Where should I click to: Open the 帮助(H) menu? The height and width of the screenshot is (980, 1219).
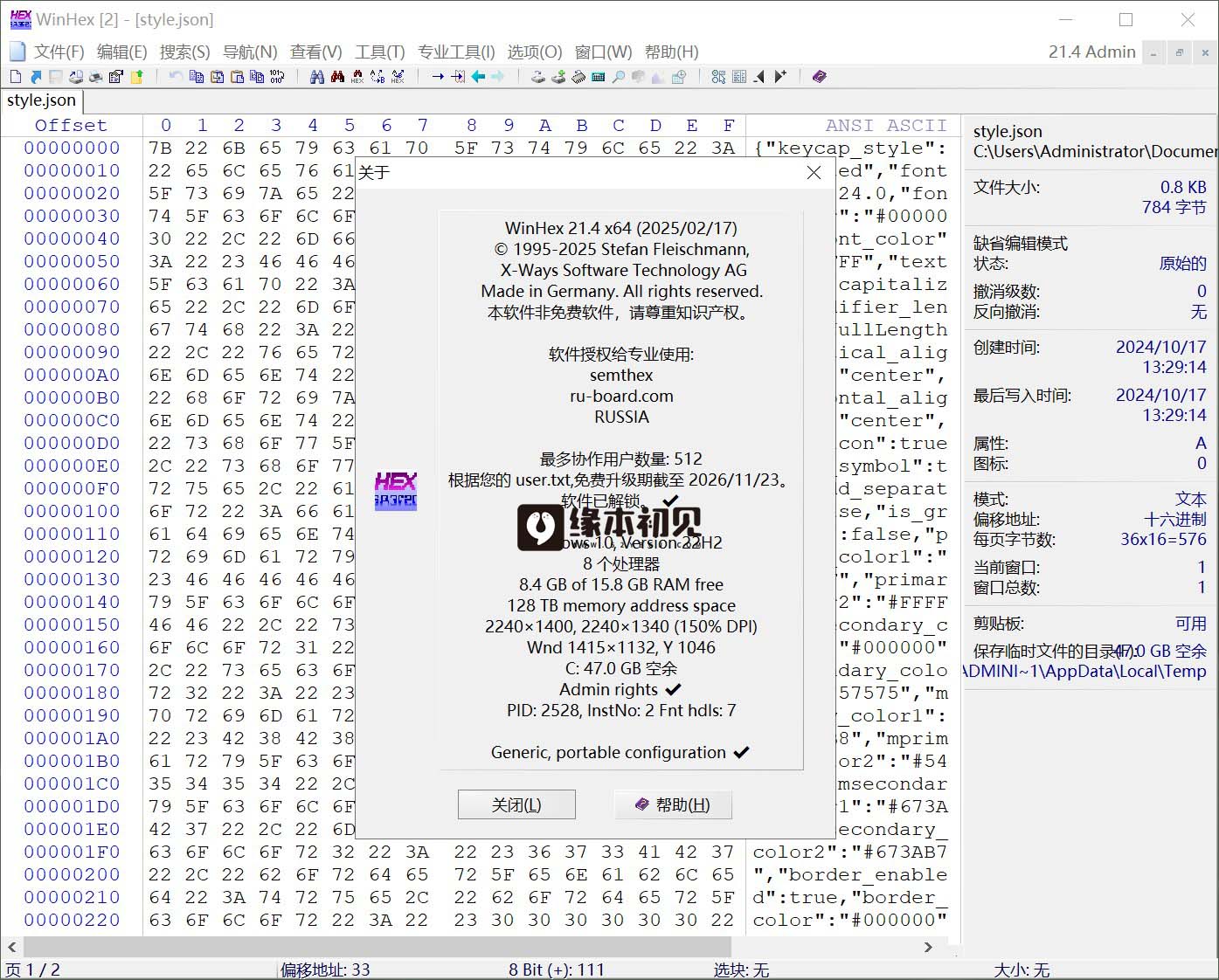click(671, 52)
